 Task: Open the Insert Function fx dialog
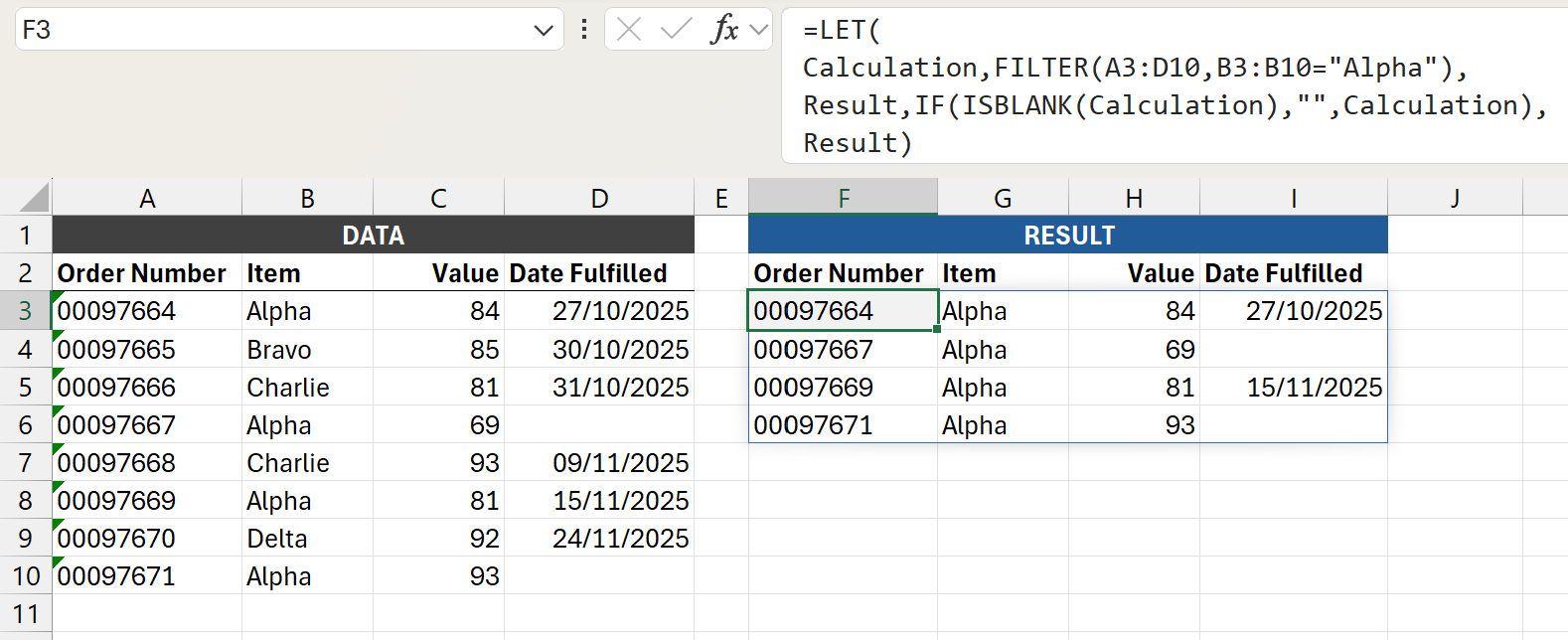click(x=725, y=30)
